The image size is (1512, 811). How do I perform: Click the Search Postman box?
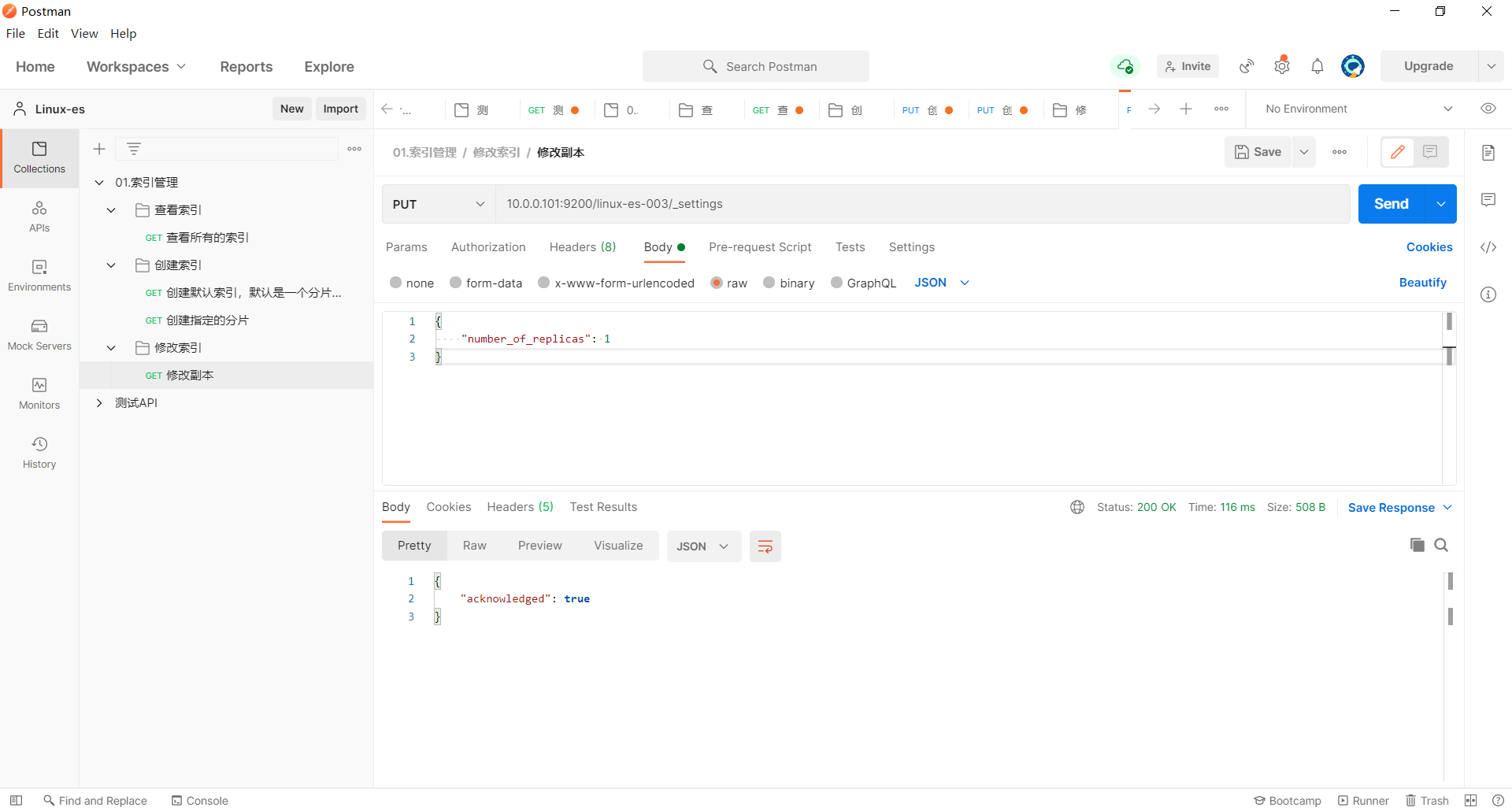point(756,66)
